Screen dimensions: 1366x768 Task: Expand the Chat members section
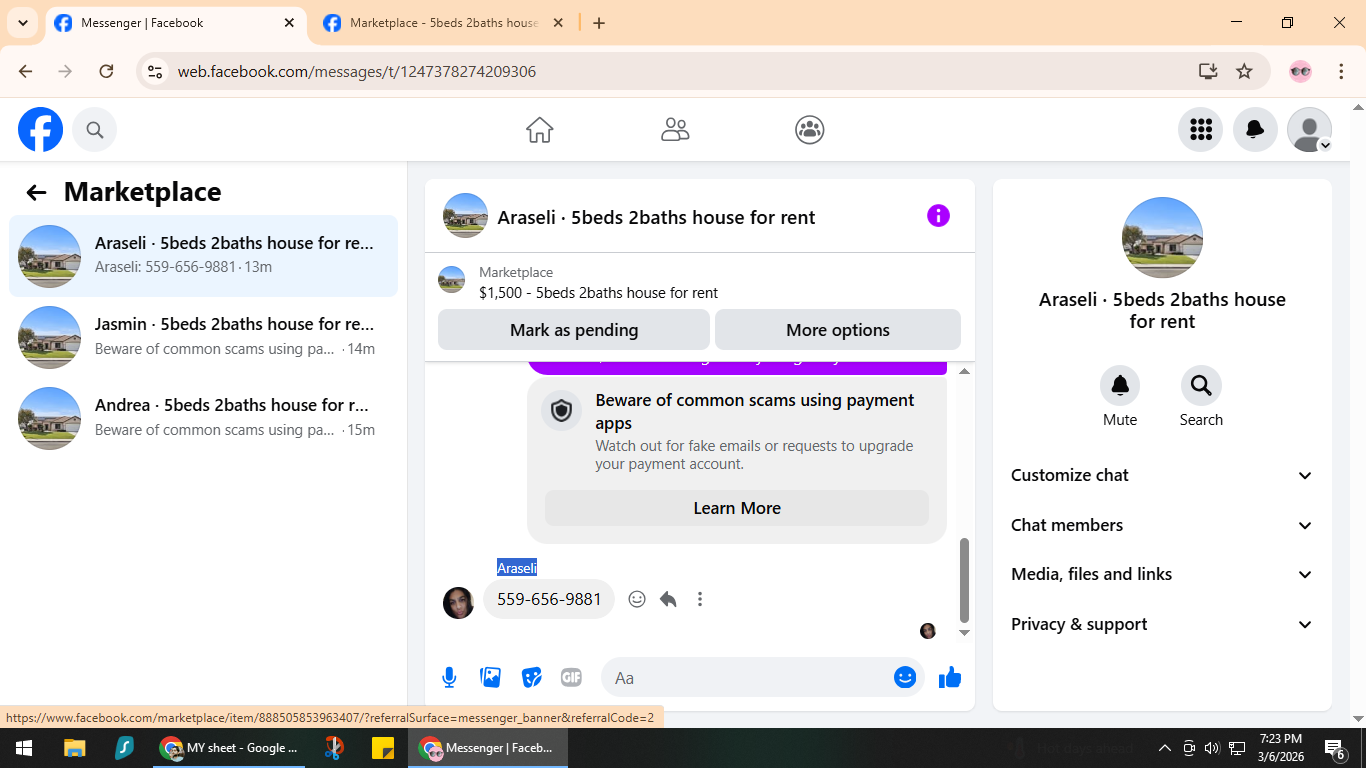pyautogui.click(x=1162, y=525)
